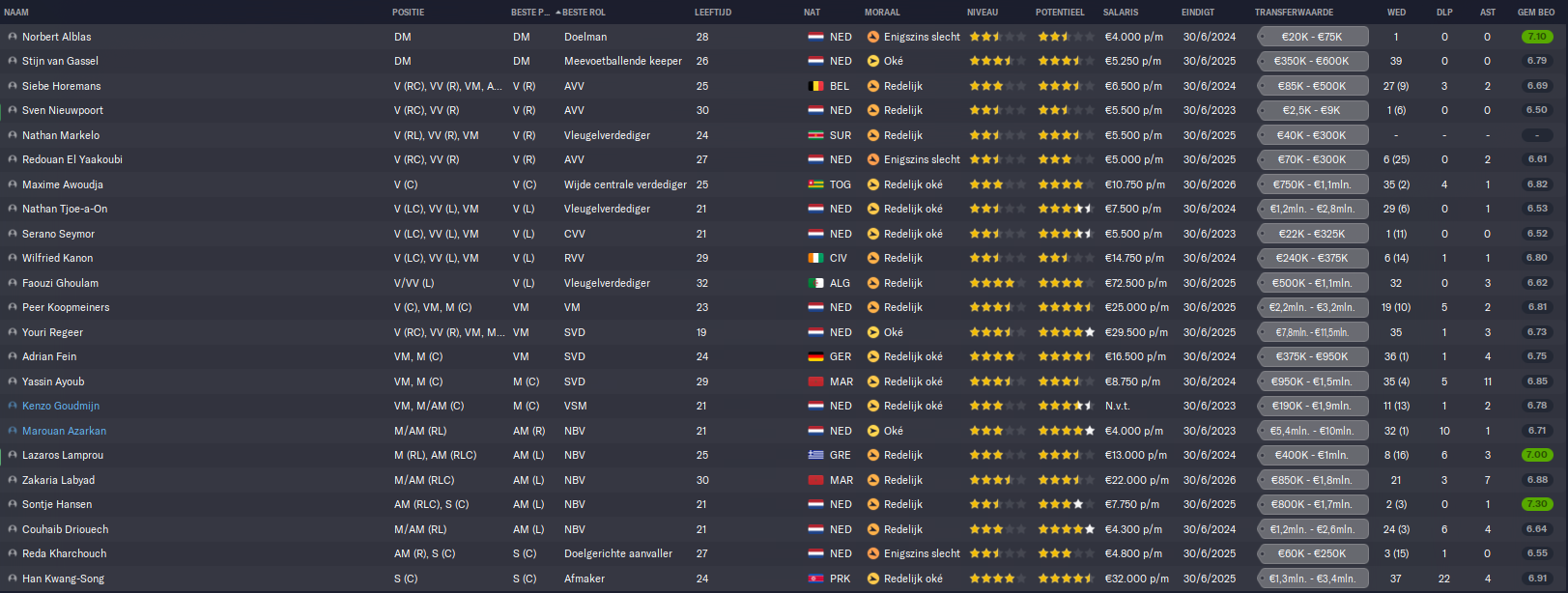1568x593 pixels.
Task: Click the morale icon for Youri Regeer
Action: click(x=873, y=332)
